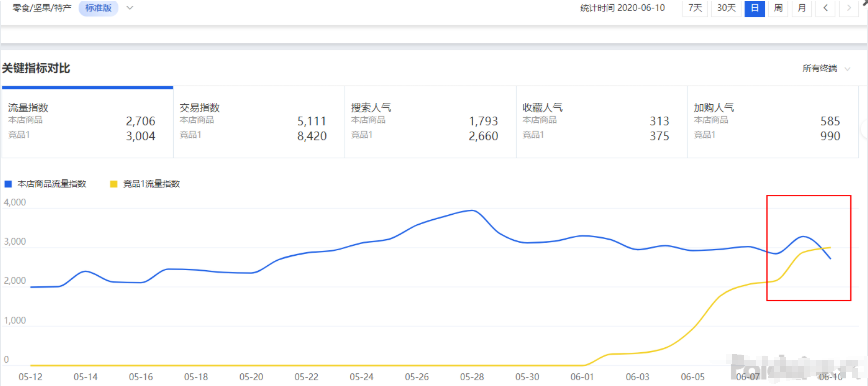Switch to 周 weekly view
868x386 pixels.
[778, 8]
